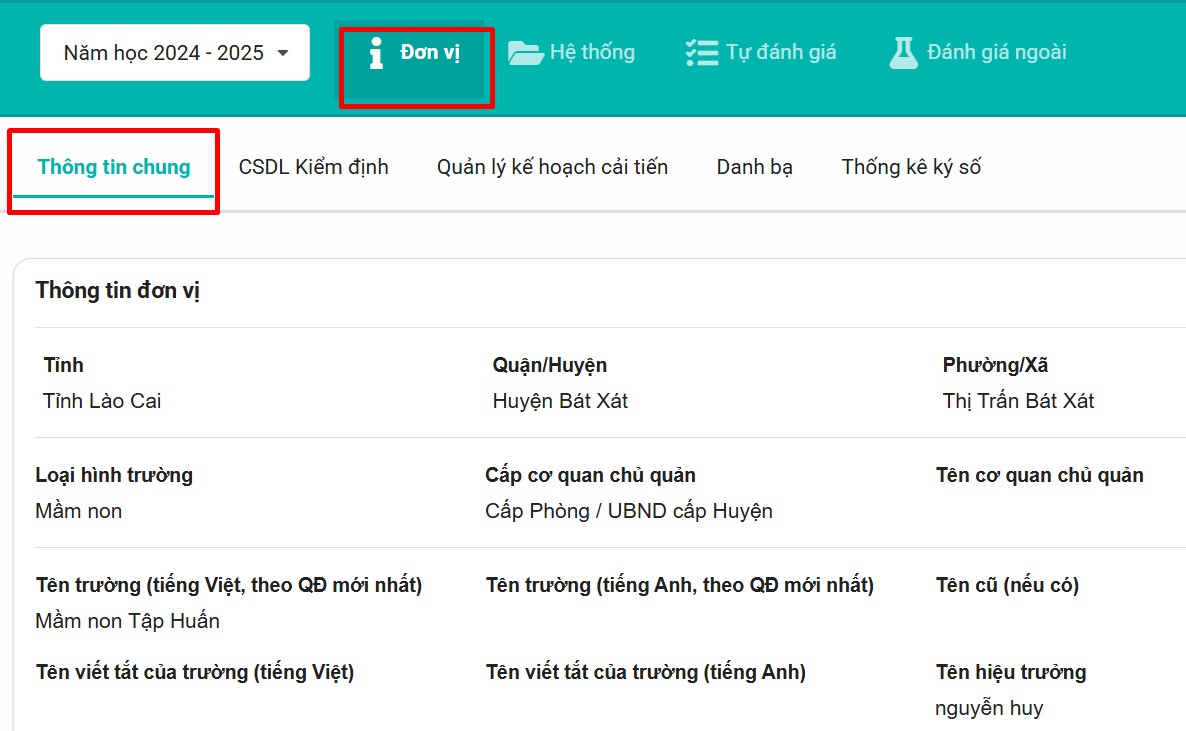This screenshot has width=1186, height=731.
Task: Open the Thống kê ký số tab
Action: (911, 167)
